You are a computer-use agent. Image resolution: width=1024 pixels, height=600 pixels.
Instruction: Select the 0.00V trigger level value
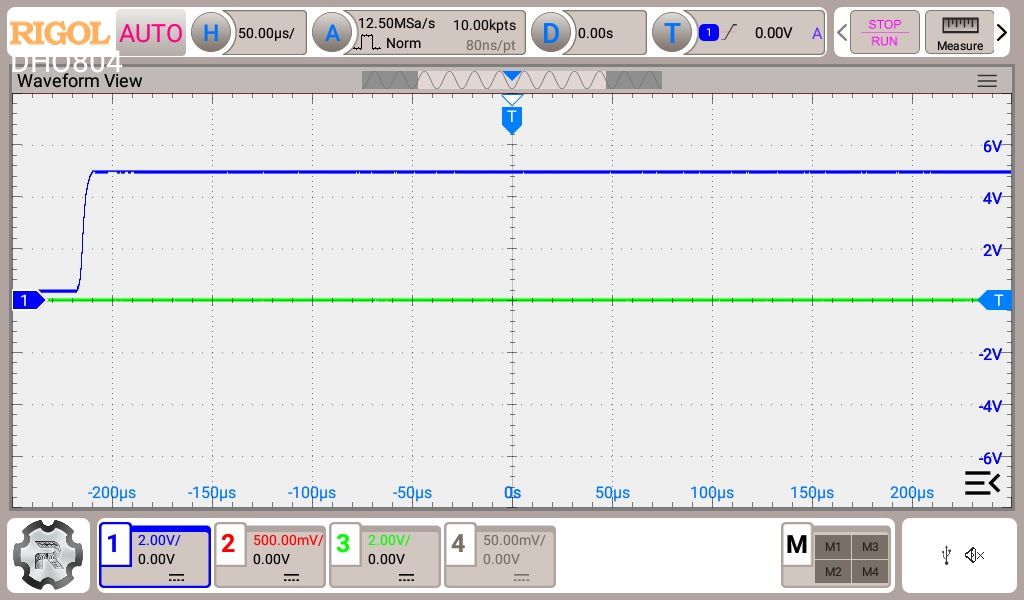coord(773,33)
